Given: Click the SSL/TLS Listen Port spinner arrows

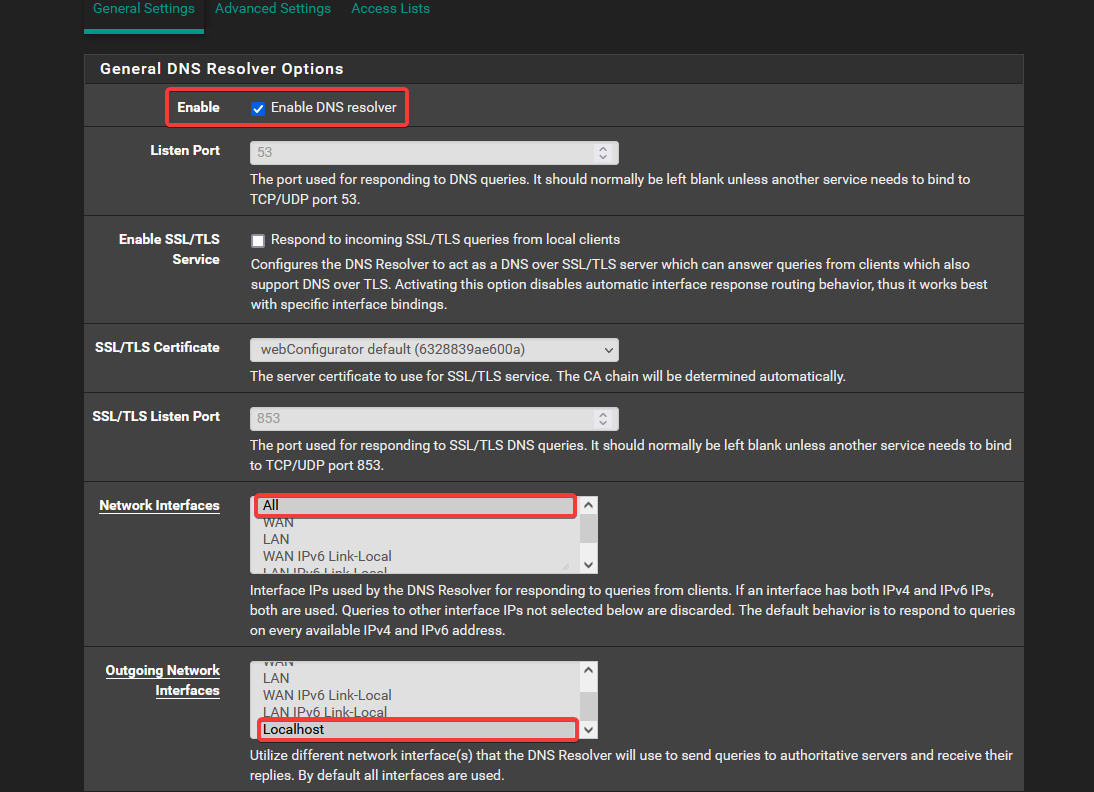Looking at the screenshot, I should pos(602,418).
